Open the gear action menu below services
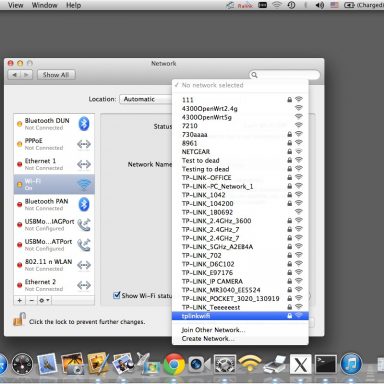This screenshot has height=384, width=384. (44, 300)
